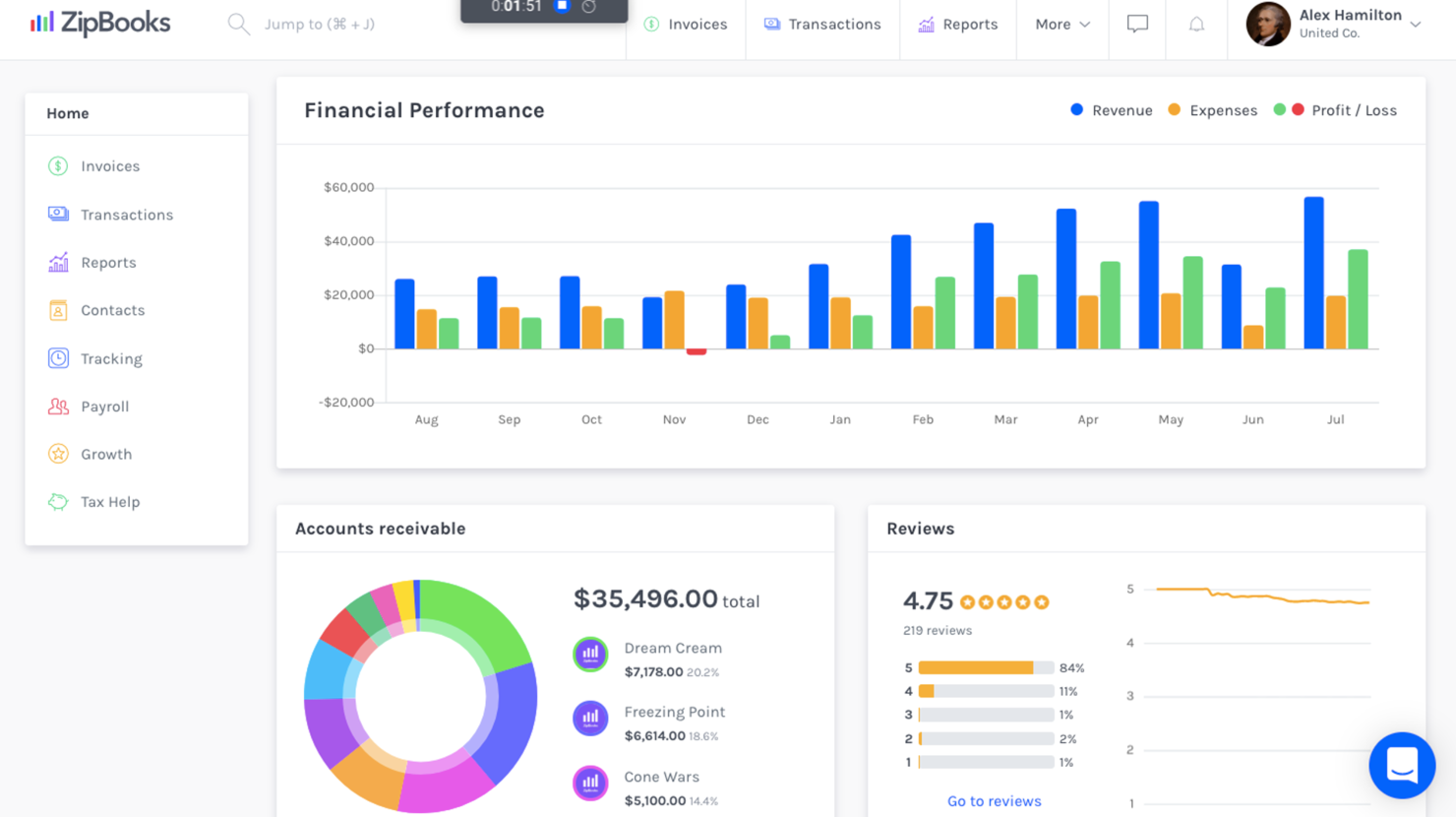Open the messages chat icon
This screenshot has height=817, width=1456.
coord(1137,24)
